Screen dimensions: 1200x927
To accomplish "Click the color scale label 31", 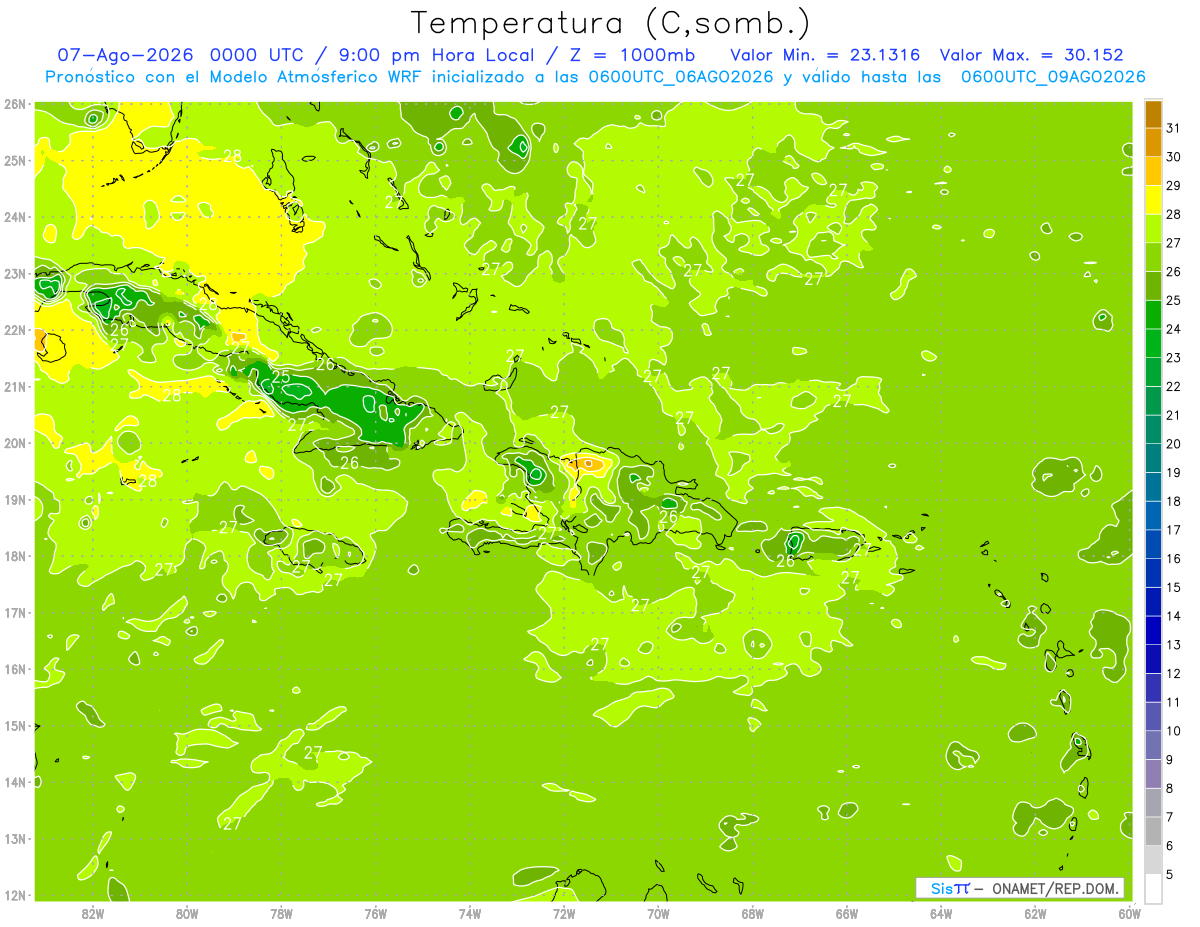I will coord(1174,128).
